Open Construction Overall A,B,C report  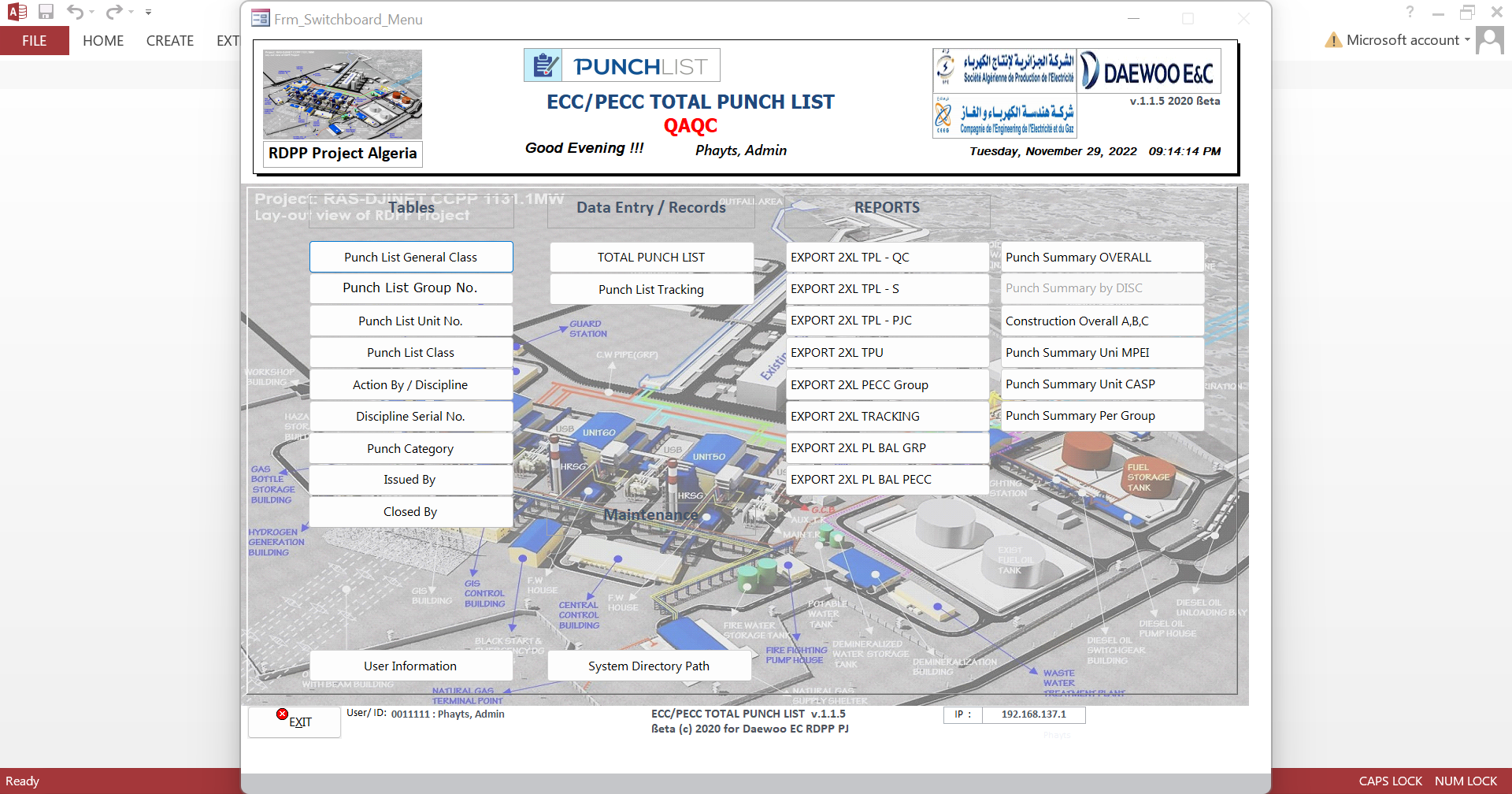point(1103,321)
